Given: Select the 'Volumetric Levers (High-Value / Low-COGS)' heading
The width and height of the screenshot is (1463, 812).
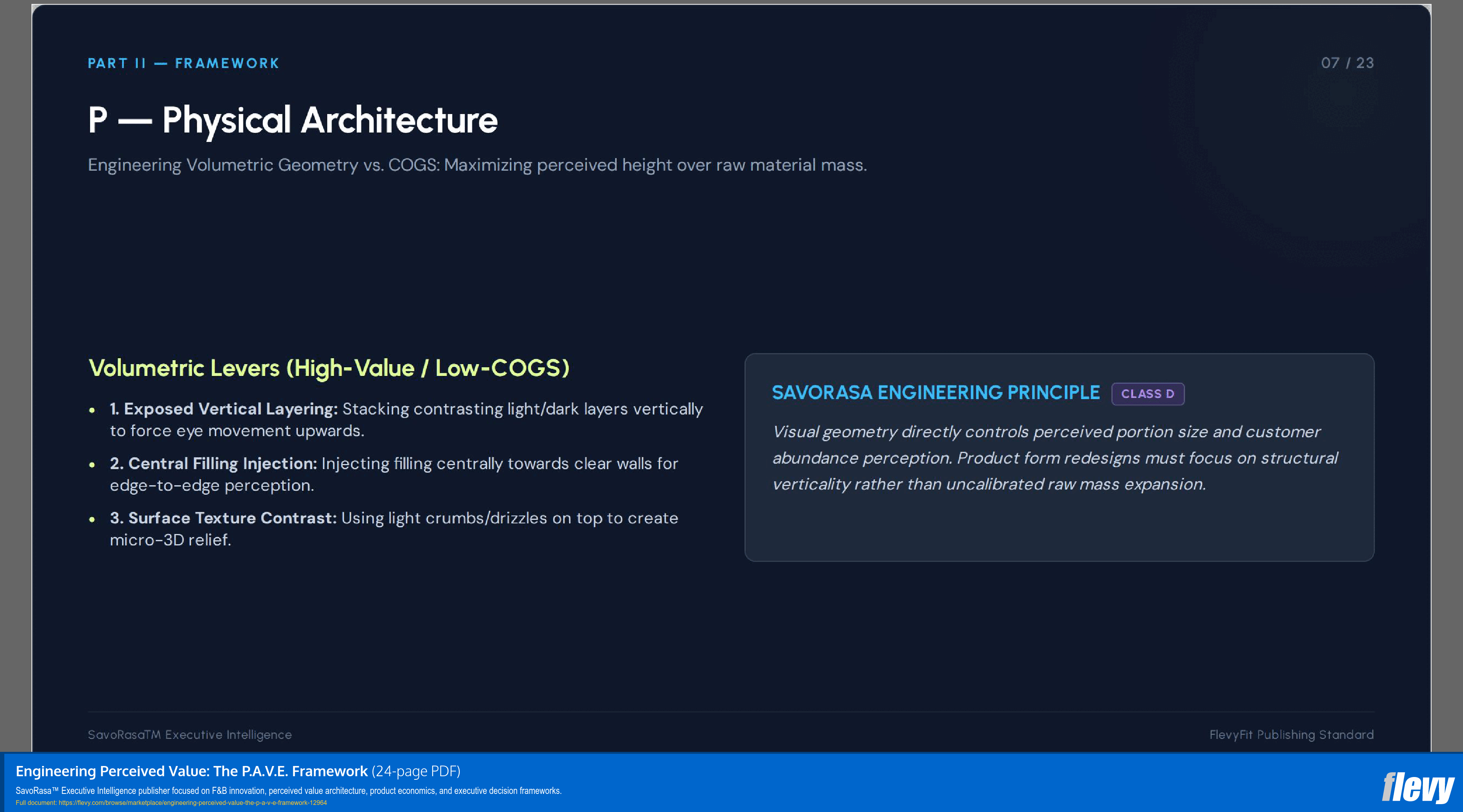Looking at the screenshot, I should tap(329, 368).
